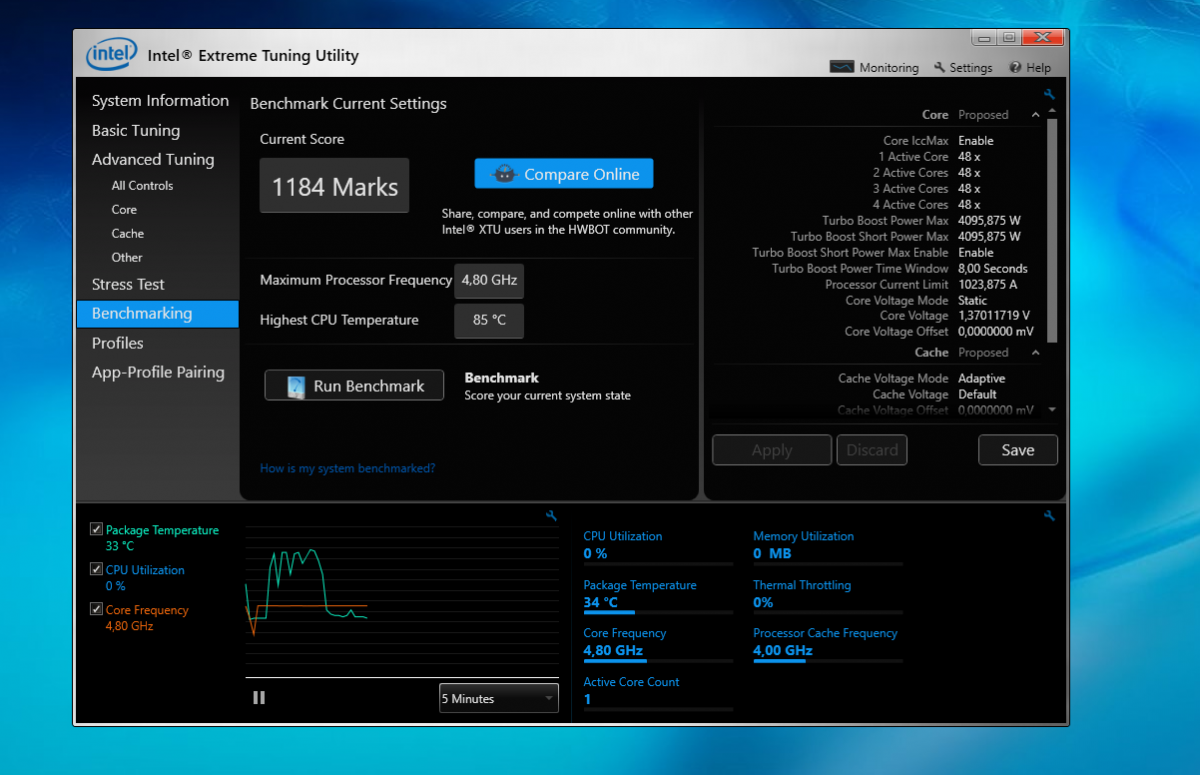Toggle the Package Temperature graph checkbox
The image size is (1200, 775).
click(96, 529)
